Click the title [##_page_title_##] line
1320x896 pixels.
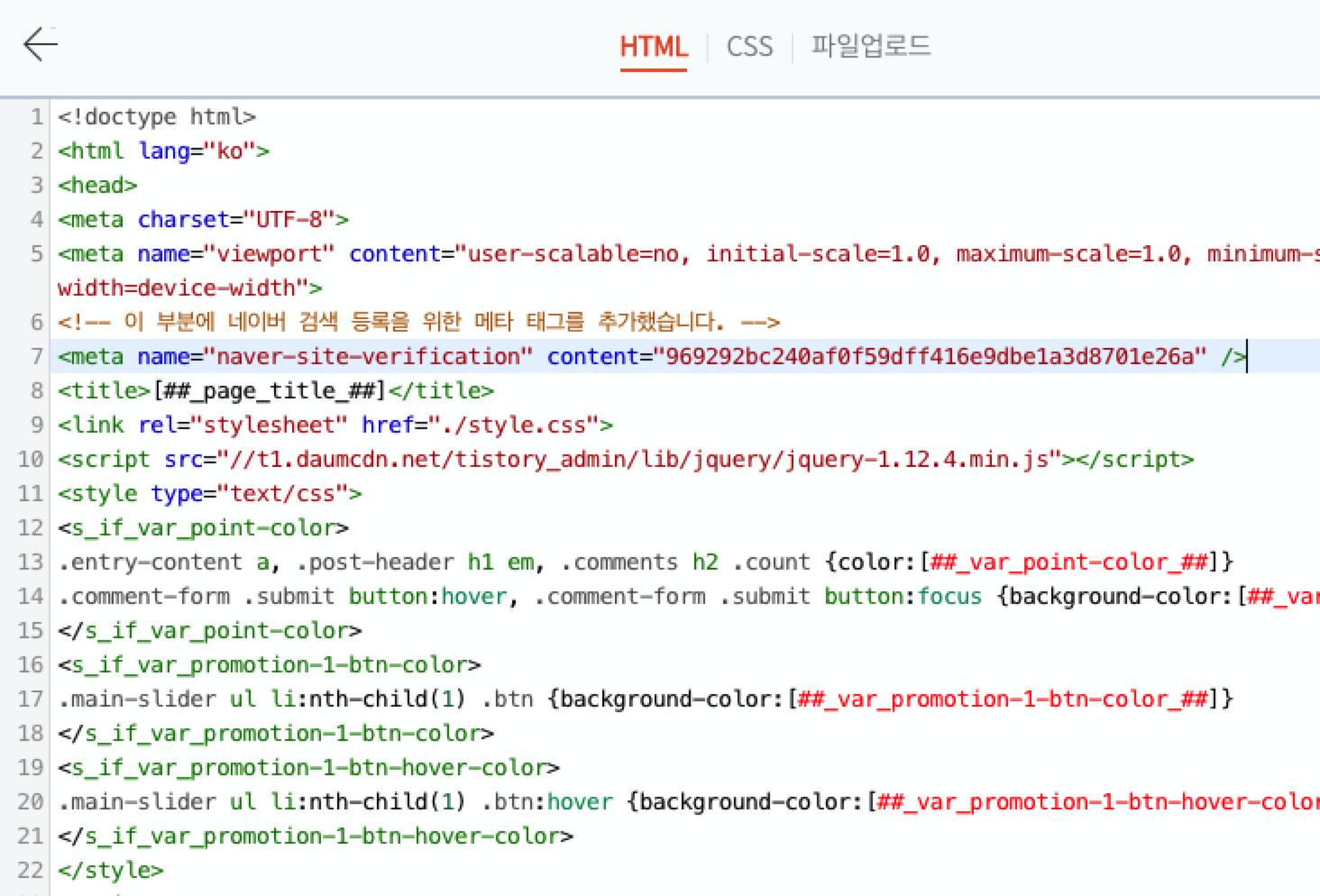(x=276, y=390)
